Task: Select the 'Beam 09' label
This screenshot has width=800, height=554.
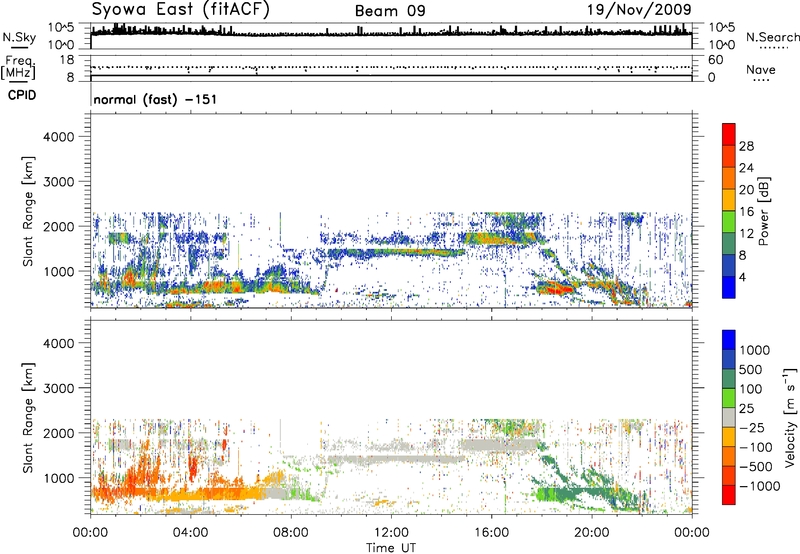Action: click(390, 11)
